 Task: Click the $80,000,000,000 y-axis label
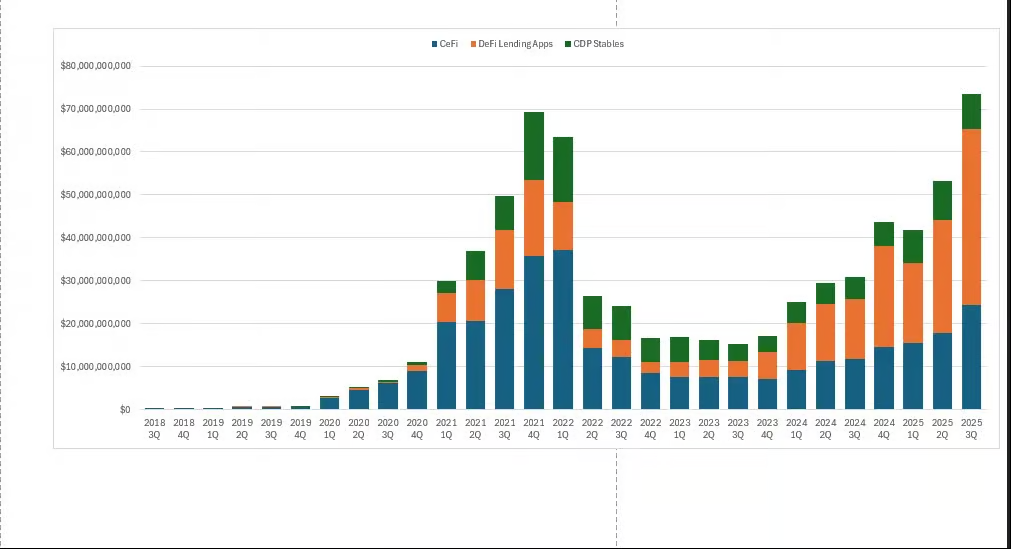(x=96, y=67)
